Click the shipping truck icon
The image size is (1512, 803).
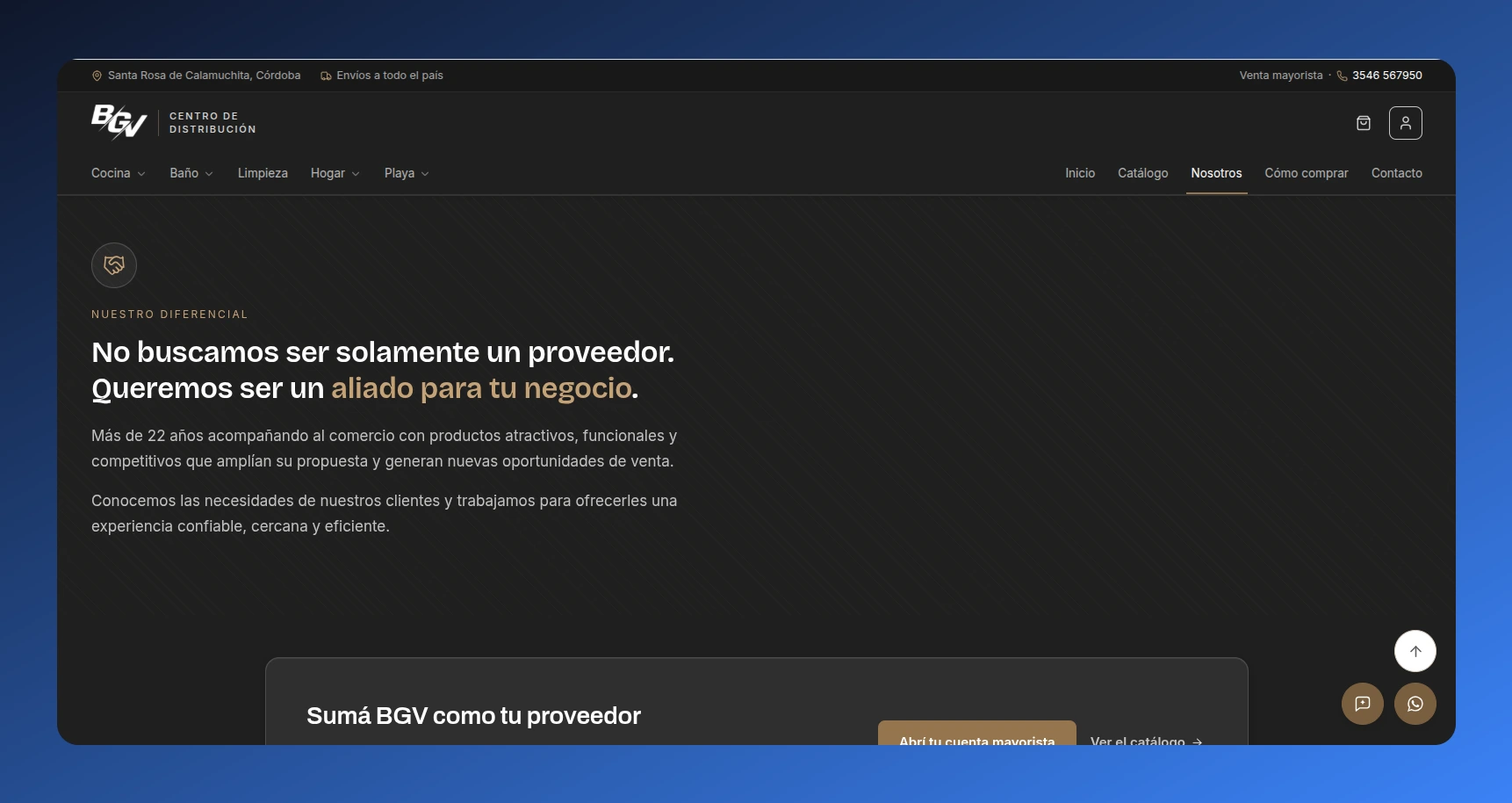tap(326, 76)
